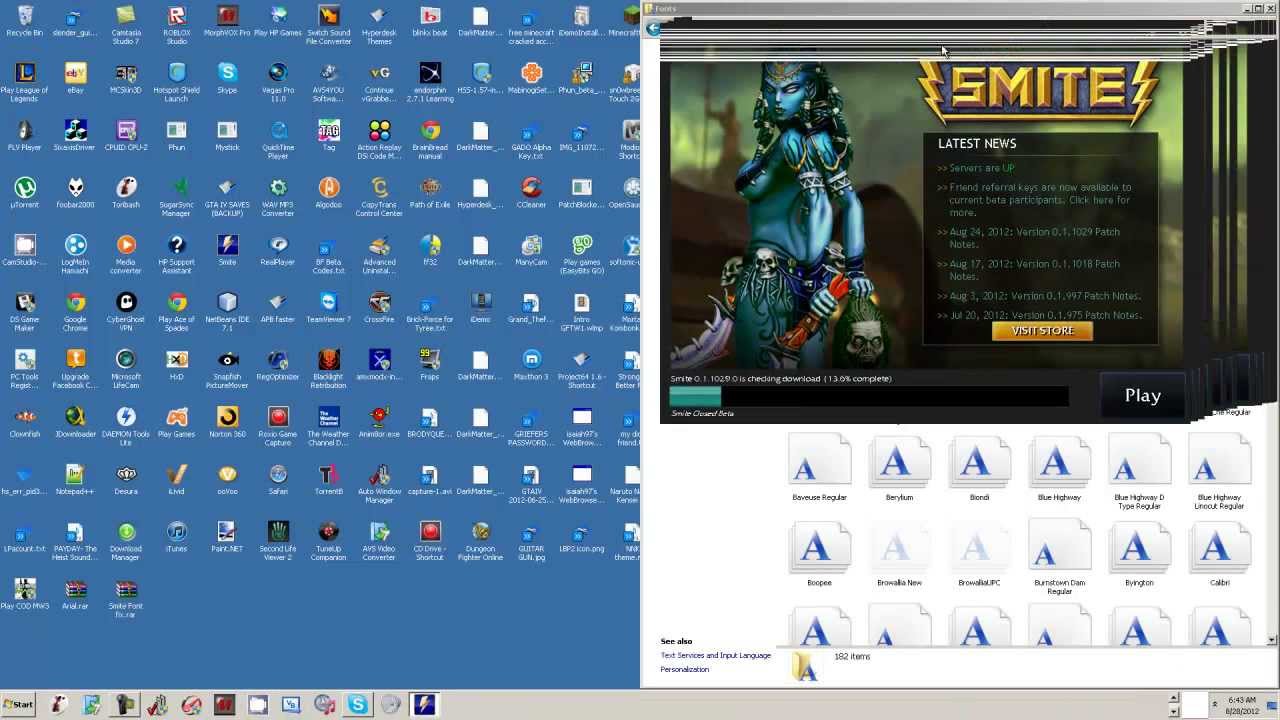The height and width of the screenshot is (720, 1280).
Task: Open Paint.NET desktop shortcut
Action: tap(227, 538)
